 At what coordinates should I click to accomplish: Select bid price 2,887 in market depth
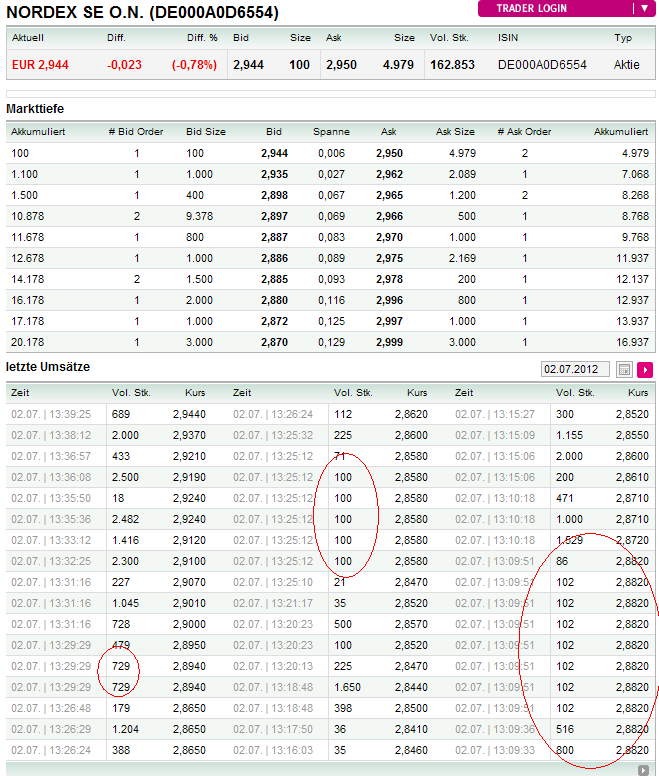275,237
